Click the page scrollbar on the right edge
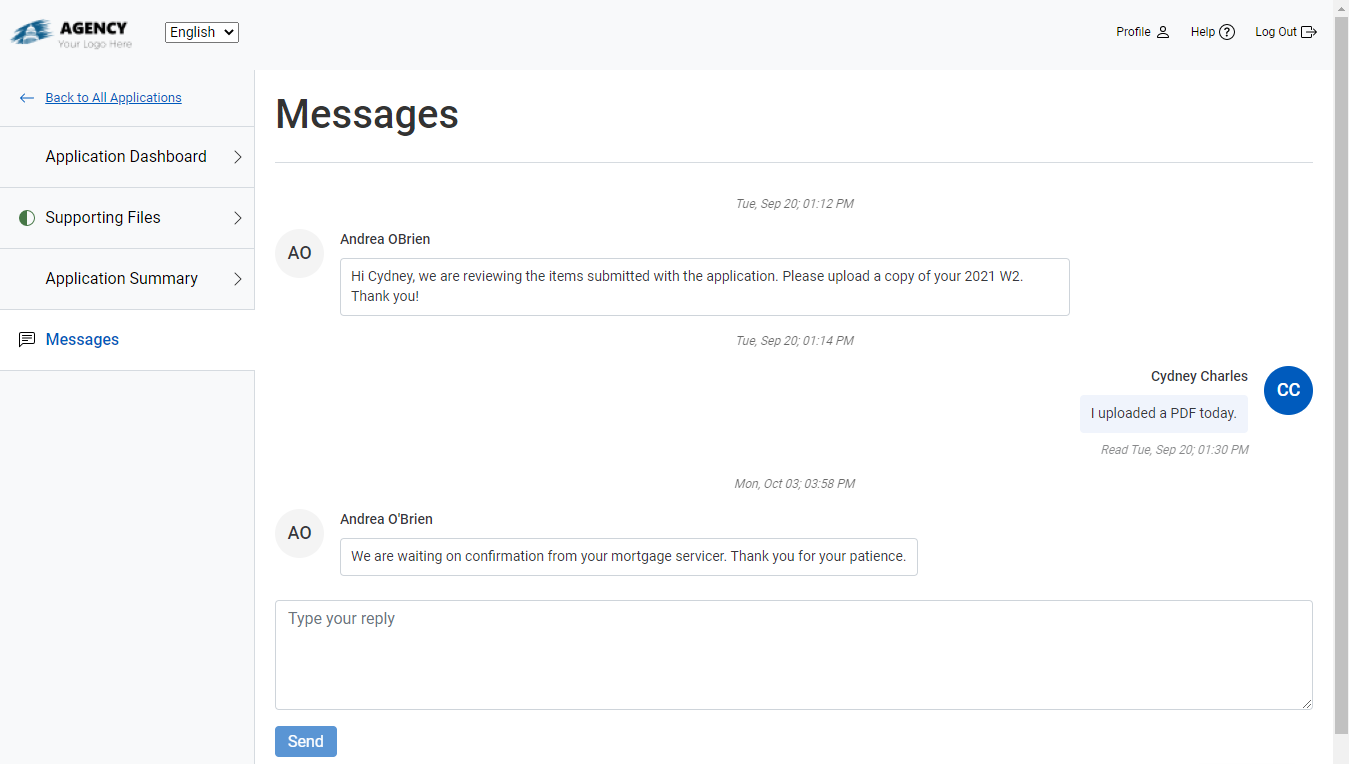The width and height of the screenshot is (1349, 764). pos(1342,400)
